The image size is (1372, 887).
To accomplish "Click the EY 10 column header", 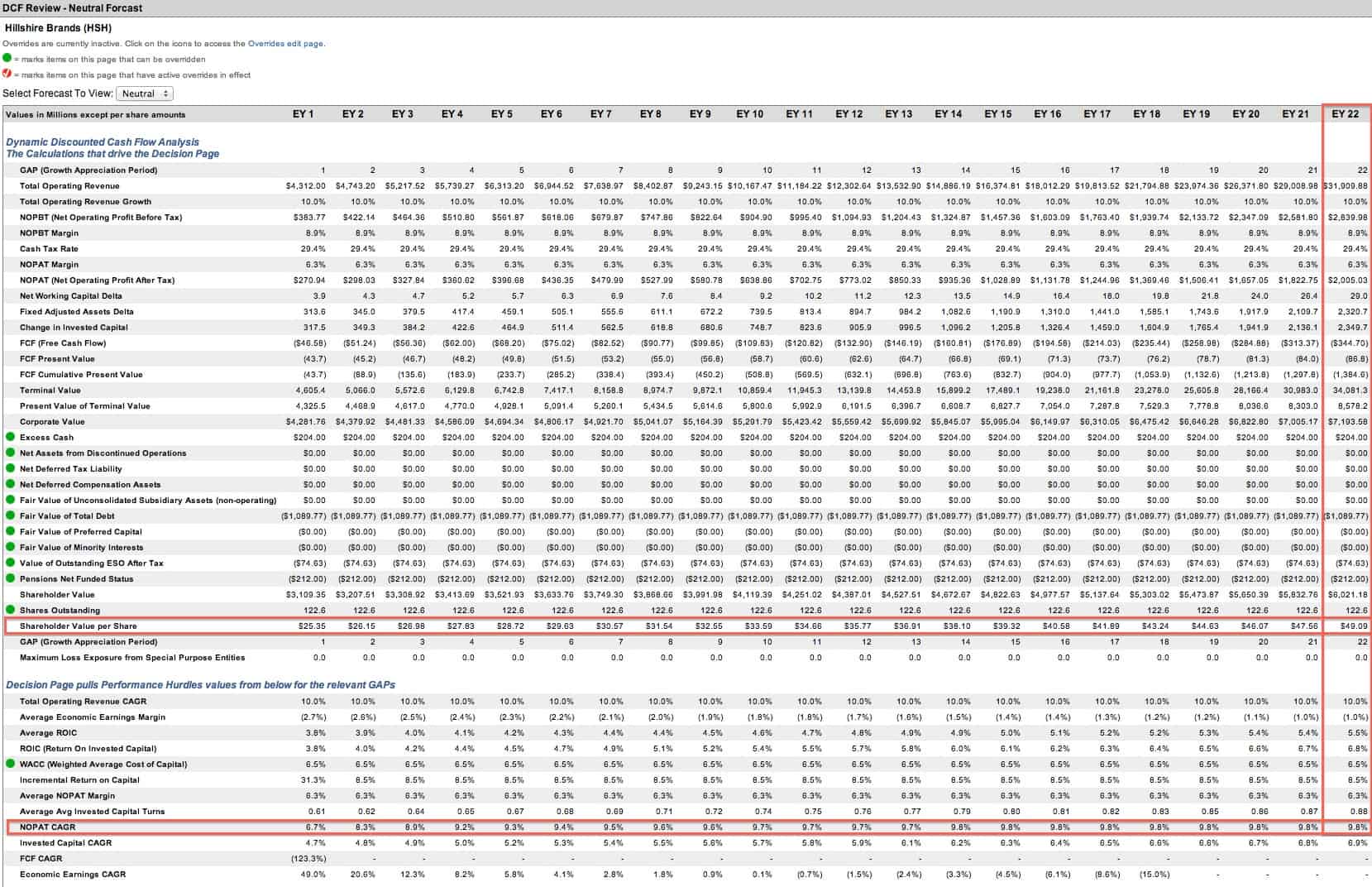I will (x=750, y=114).
